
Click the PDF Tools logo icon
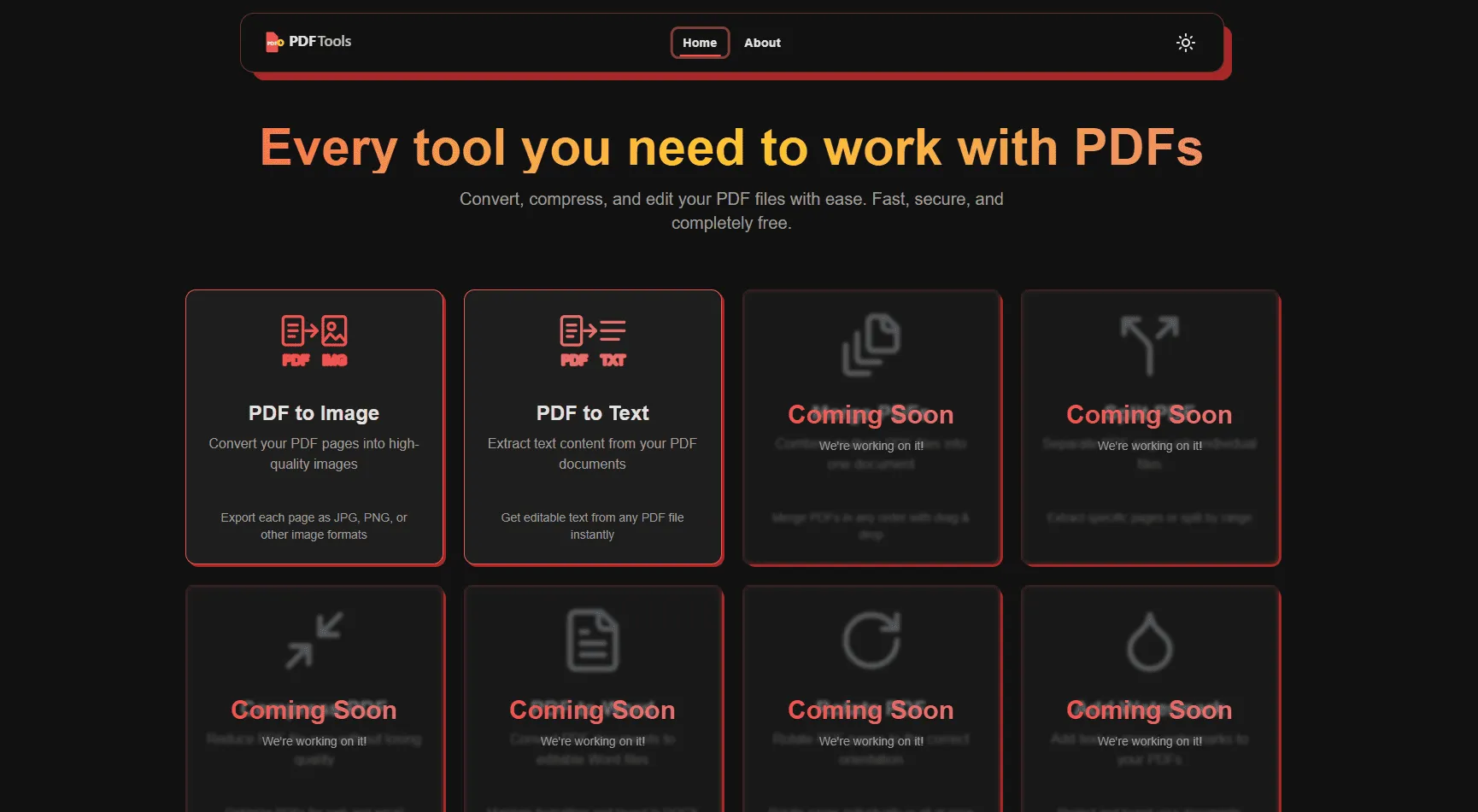[x=273, y=41]
